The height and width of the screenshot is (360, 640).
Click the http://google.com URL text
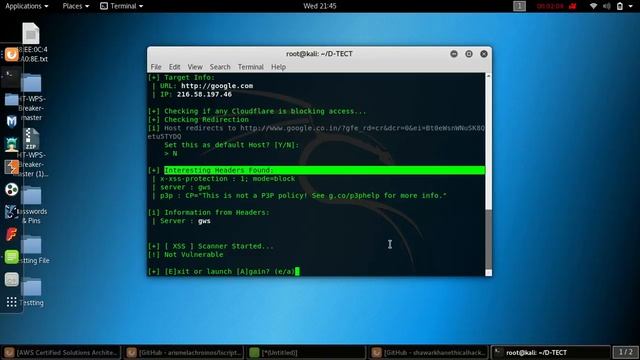pyautogui.click(x=217, y=86)
